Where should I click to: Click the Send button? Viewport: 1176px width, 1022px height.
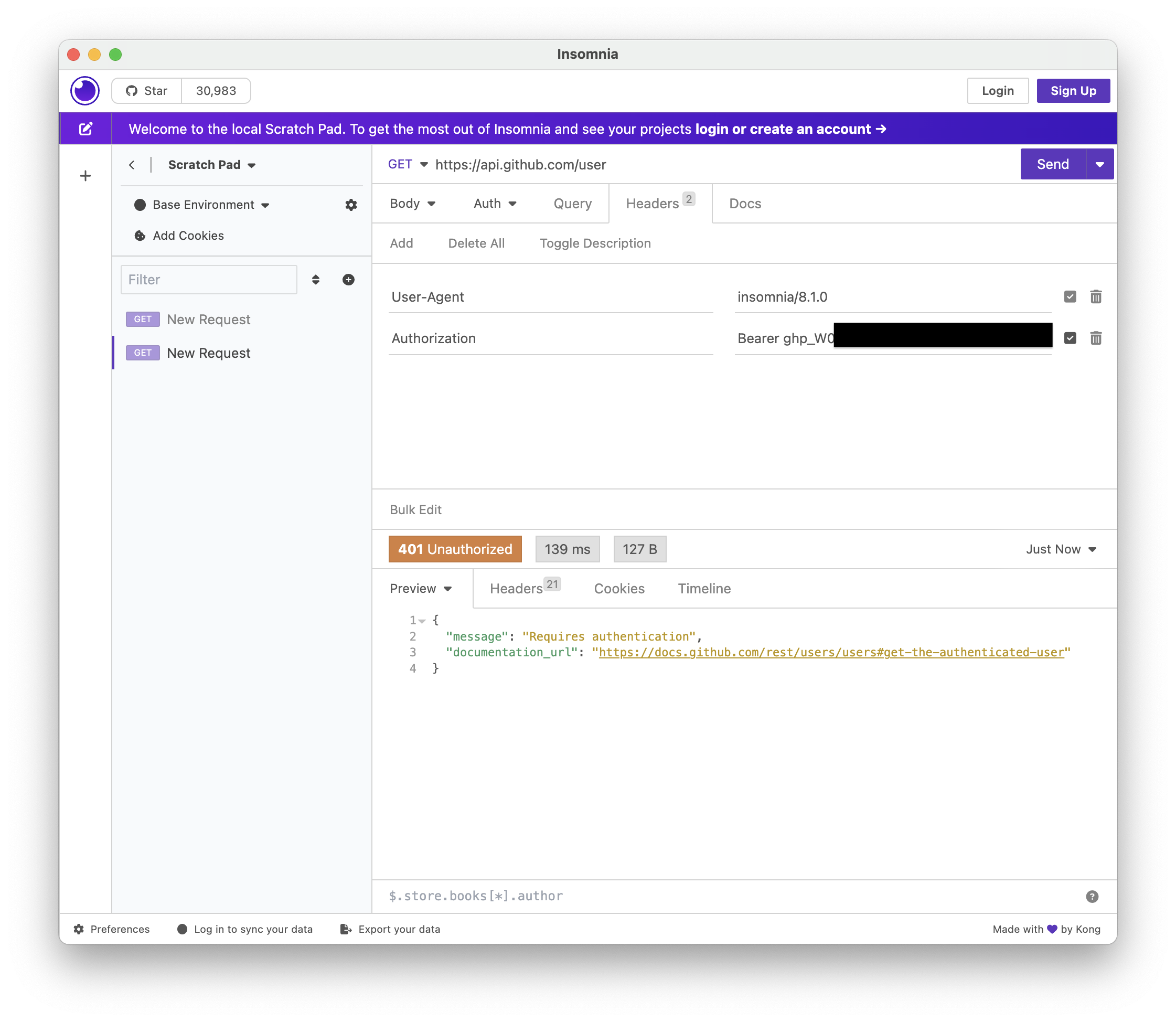pos(1052,164)
